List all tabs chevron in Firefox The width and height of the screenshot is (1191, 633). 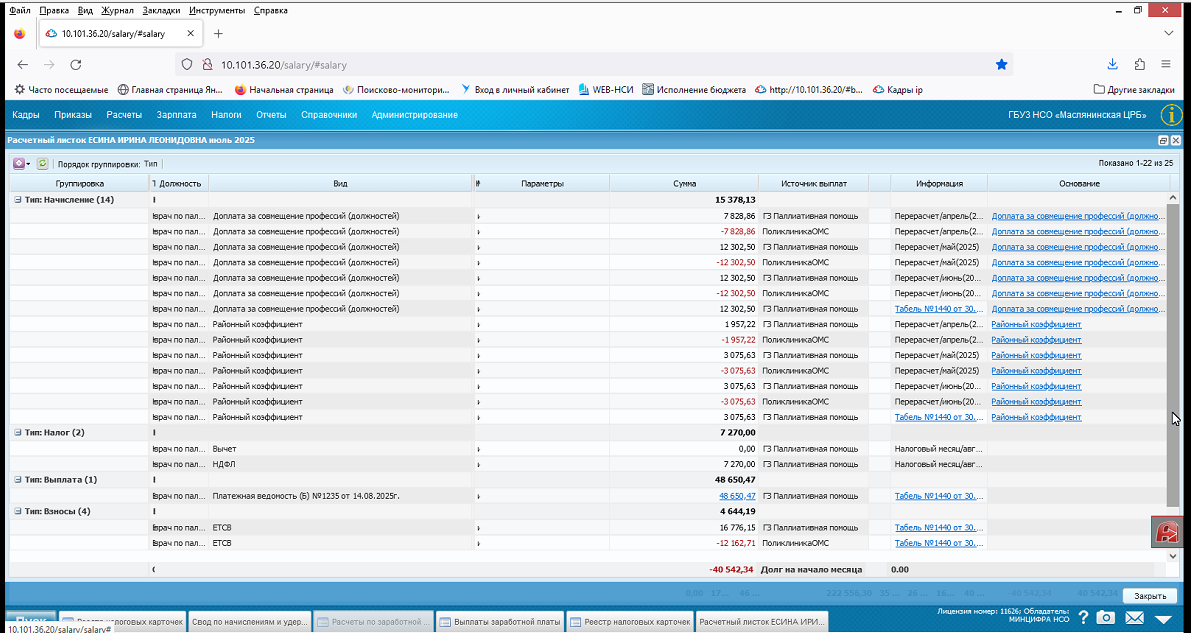pyautogui.click(x=1168, y=33)
